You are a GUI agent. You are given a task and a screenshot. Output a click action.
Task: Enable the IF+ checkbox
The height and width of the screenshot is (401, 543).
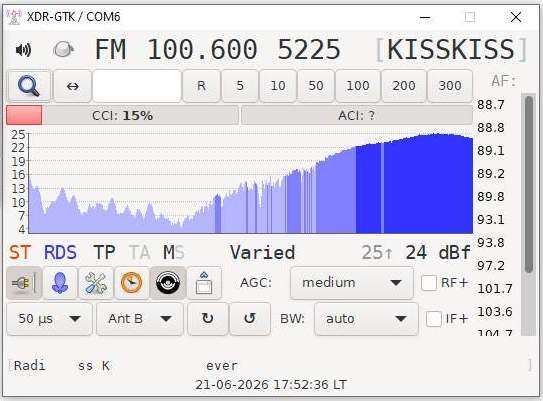click(x=434, y=319)
